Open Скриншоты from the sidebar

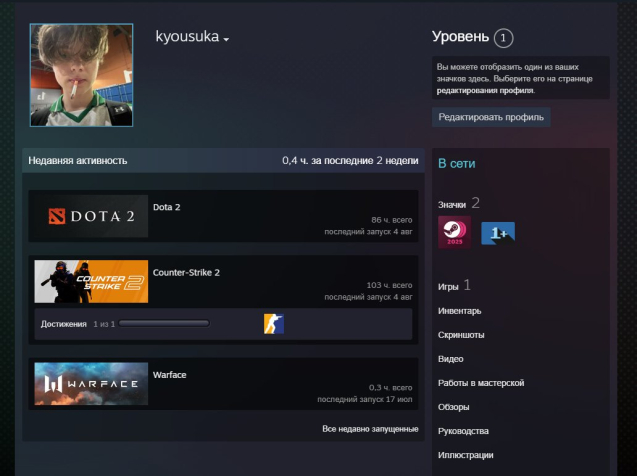pyautogui.click(x=461, y=335)
